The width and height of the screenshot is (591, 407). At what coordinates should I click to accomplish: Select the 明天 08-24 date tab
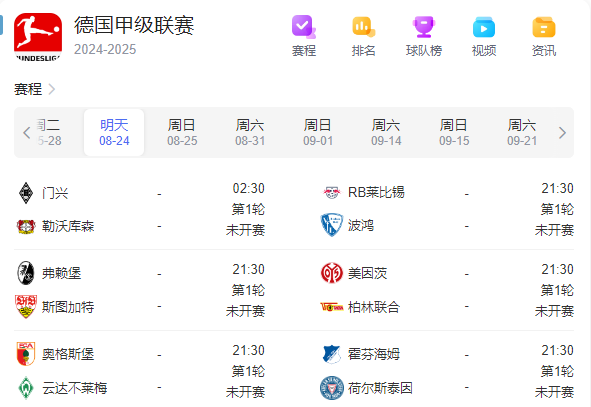(114, 132)
